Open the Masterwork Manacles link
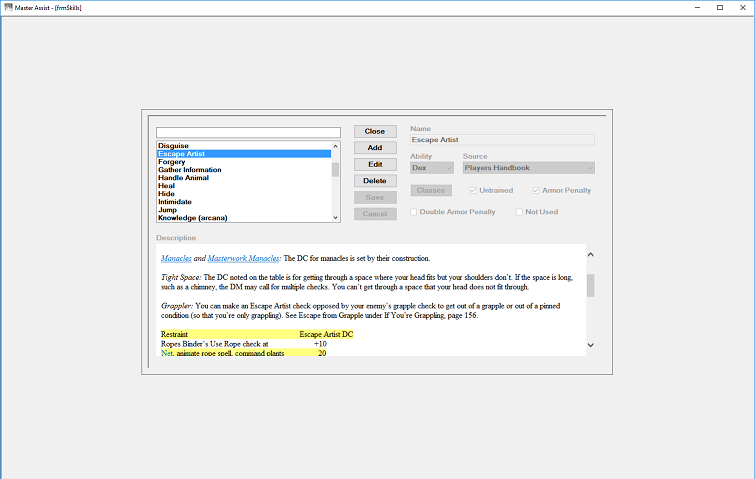The height and width of the screenshot is (479, 755). coord(244,259)
